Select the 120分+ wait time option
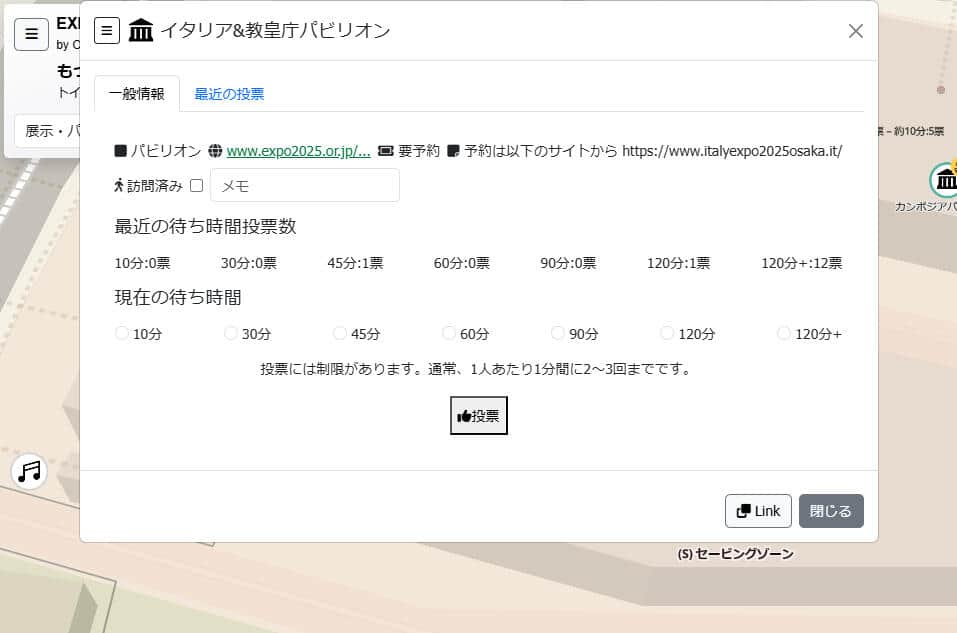 (x=783, y=331)
